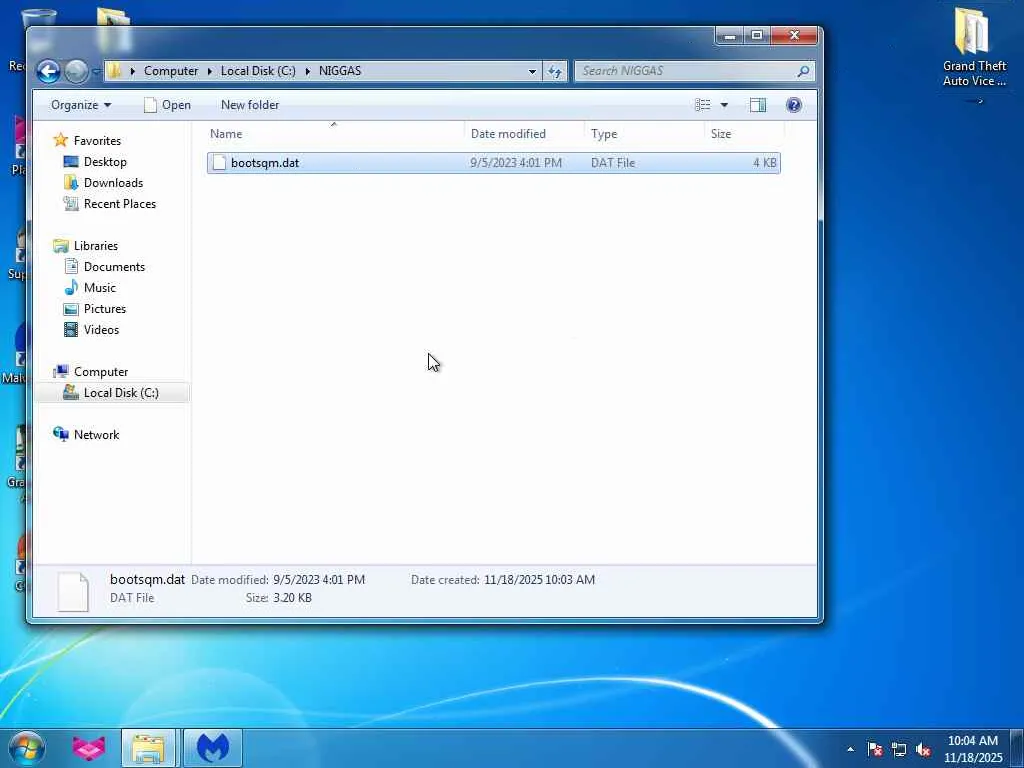This screenshot has width=1024, height=768.
Task: Refresh the folder with the refresh icon
Action: pyautogui.click(x=554, y=71)
